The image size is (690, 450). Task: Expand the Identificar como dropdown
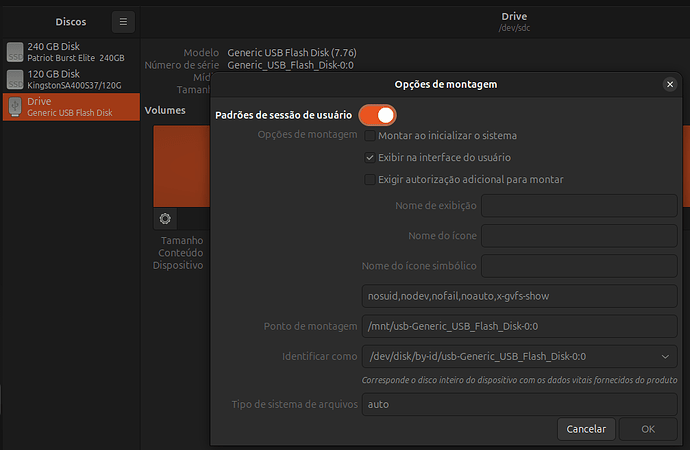point(666,356)
